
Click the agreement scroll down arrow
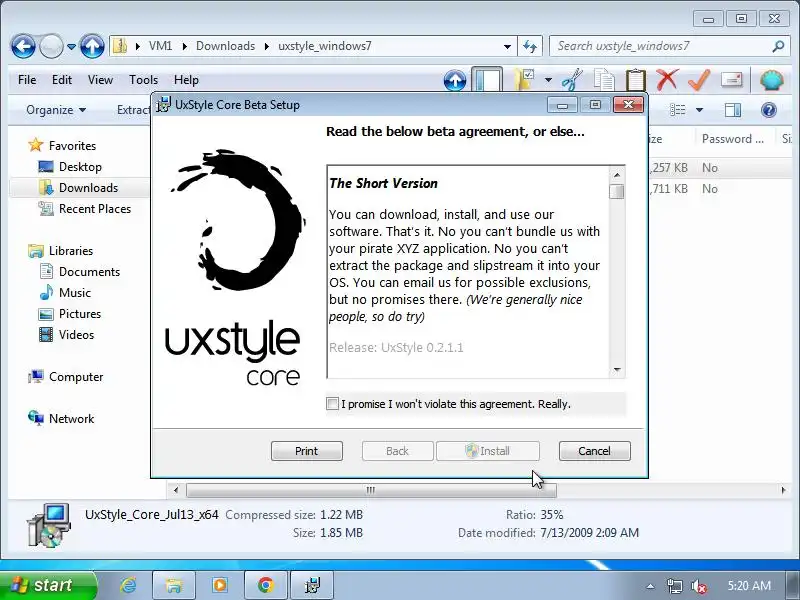coord(617,370)
